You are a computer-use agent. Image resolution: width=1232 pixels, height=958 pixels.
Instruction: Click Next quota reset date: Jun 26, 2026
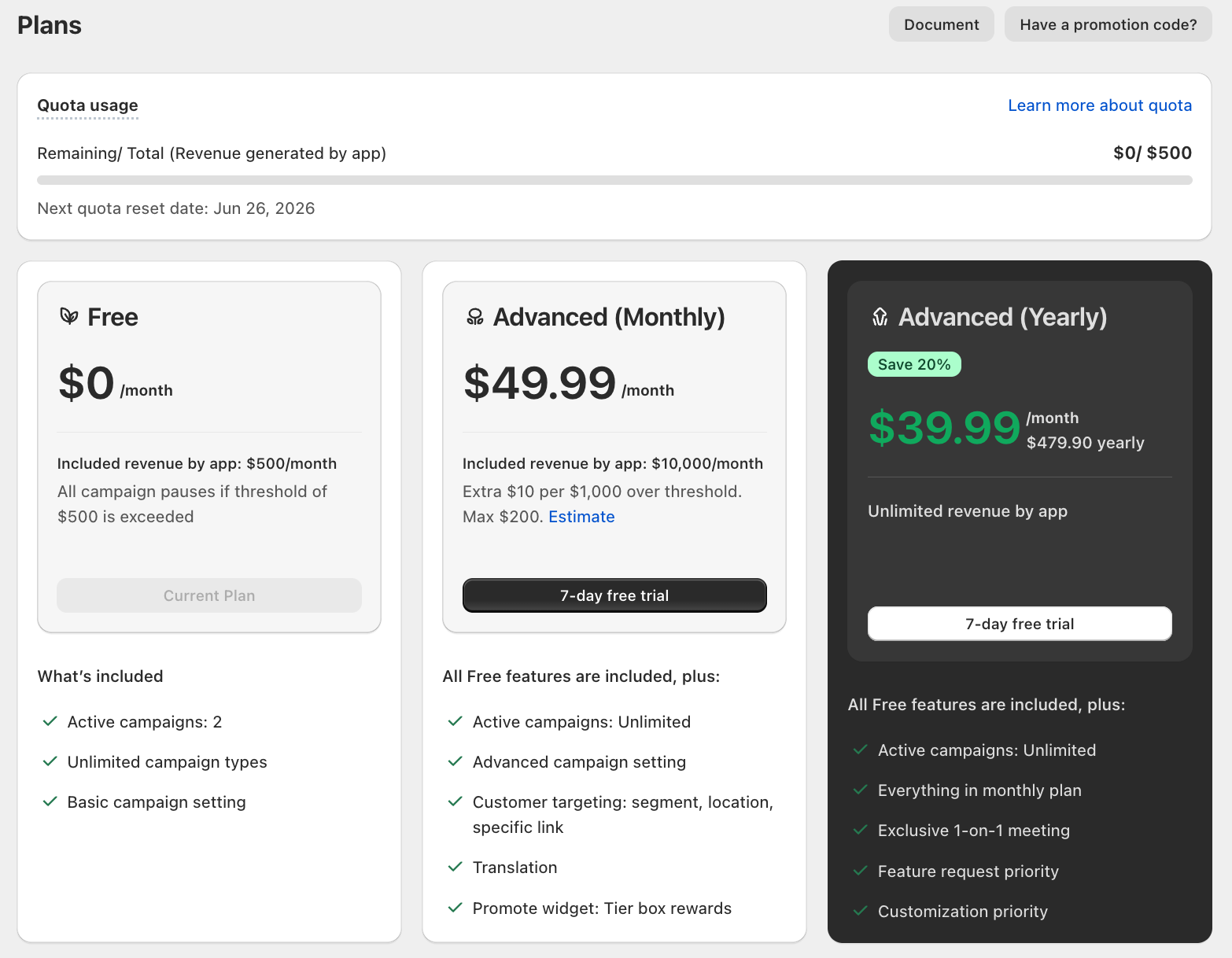[176, 208]
